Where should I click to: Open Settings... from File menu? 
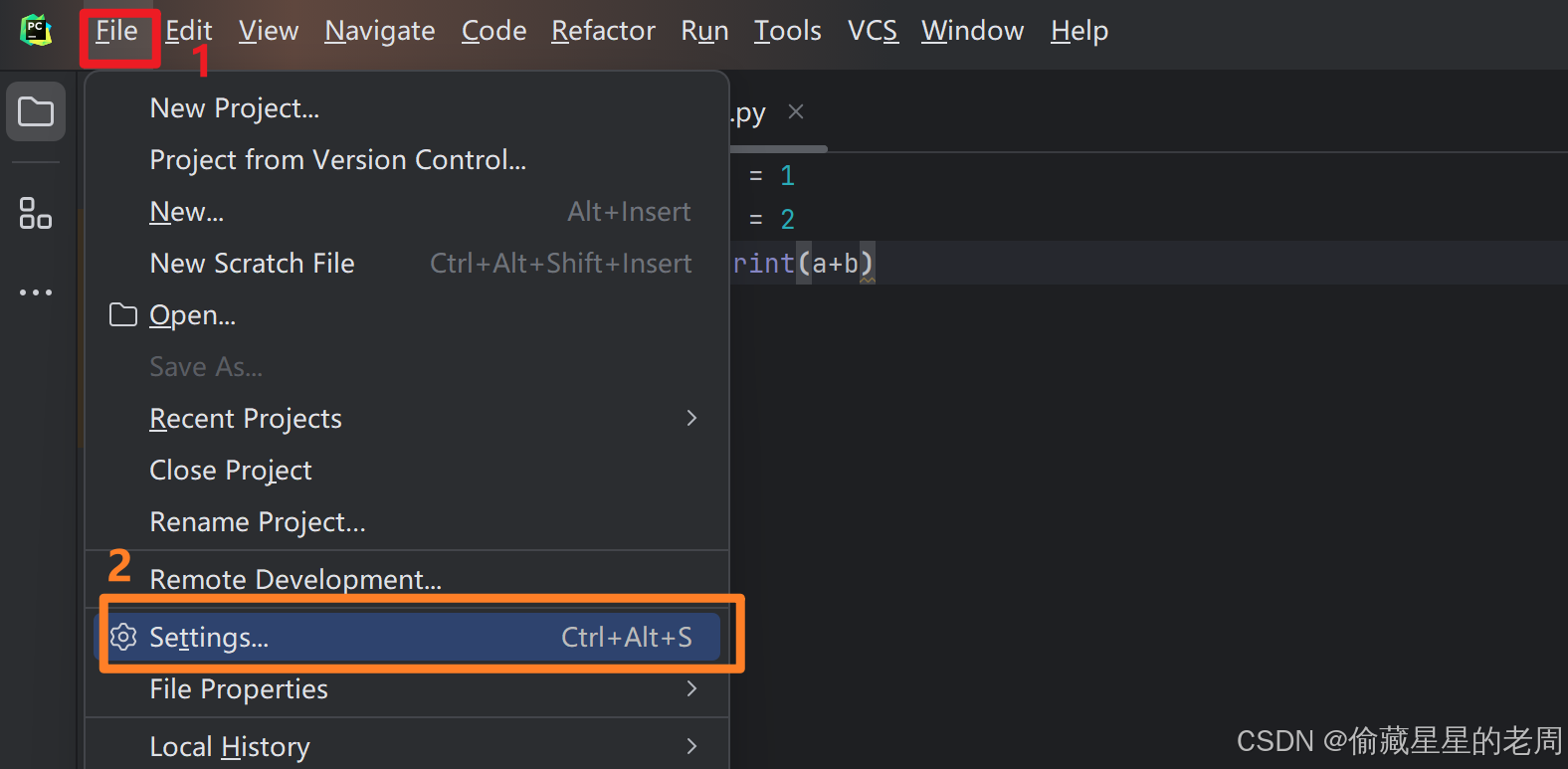pyautogui.click(x=407, y=637)
